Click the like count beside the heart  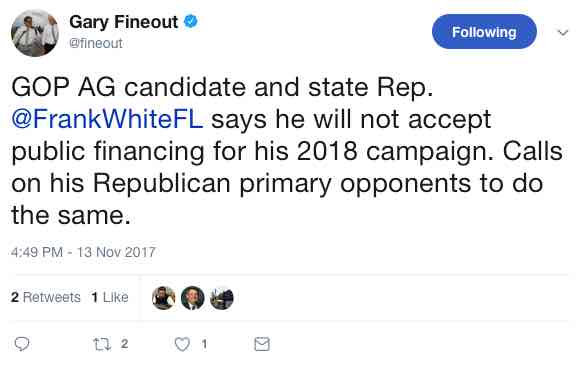click(204, 344)
